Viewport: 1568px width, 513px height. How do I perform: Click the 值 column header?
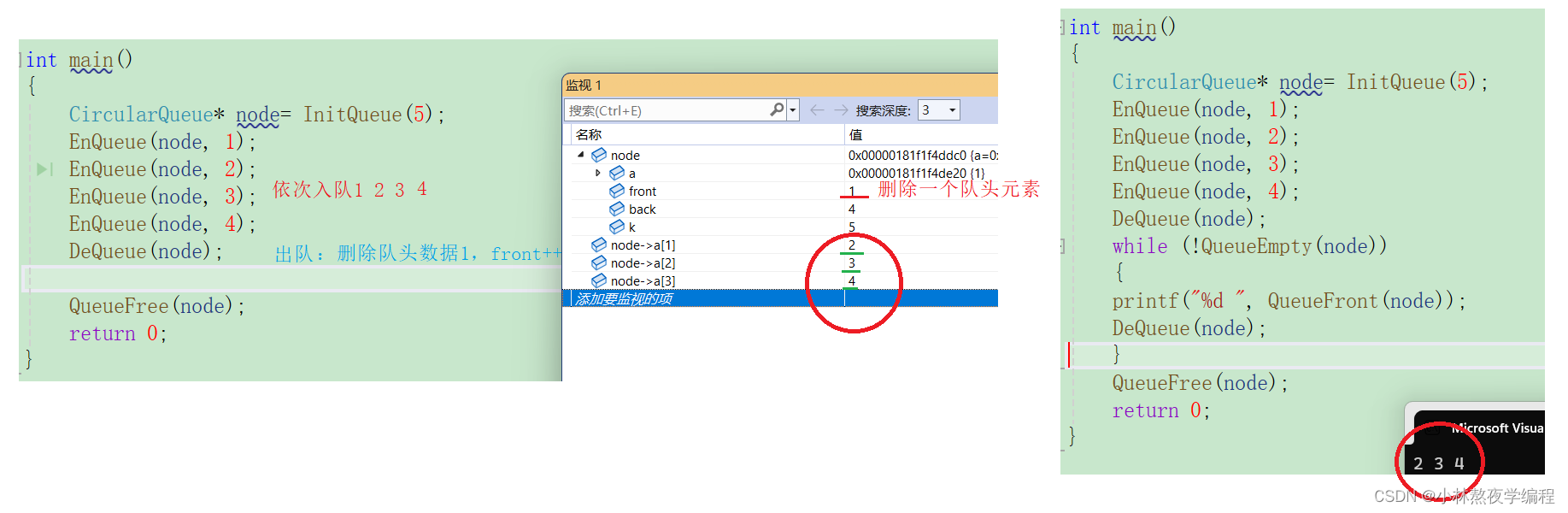pyautogui.click(x=855, y=134)
